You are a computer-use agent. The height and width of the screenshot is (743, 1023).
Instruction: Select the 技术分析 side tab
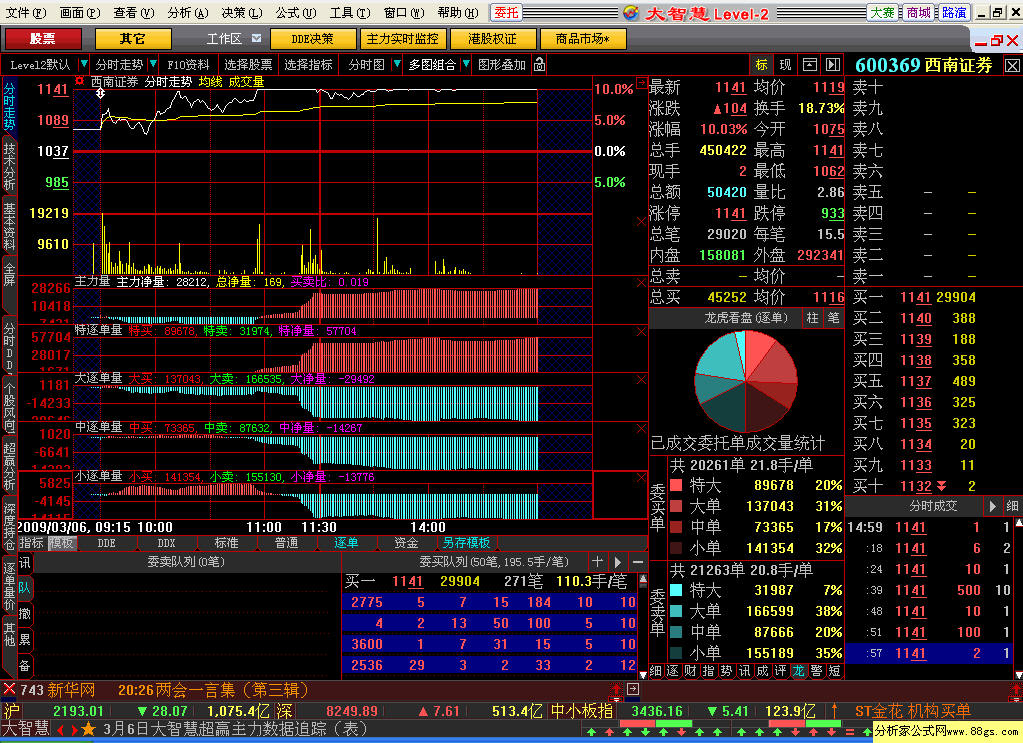pos(9,165)
